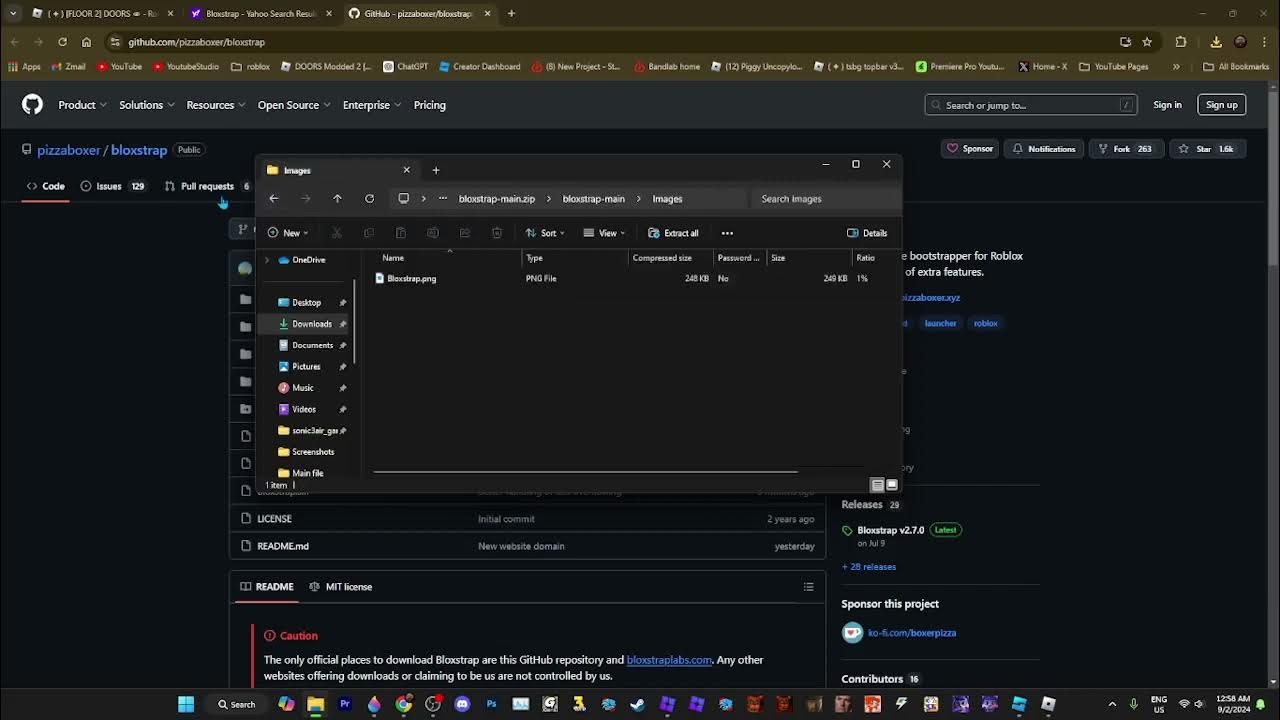The image size is (1280, 720).
Task: Open bloxstraplabs.com link in README
Action: (x=669, y=660)
